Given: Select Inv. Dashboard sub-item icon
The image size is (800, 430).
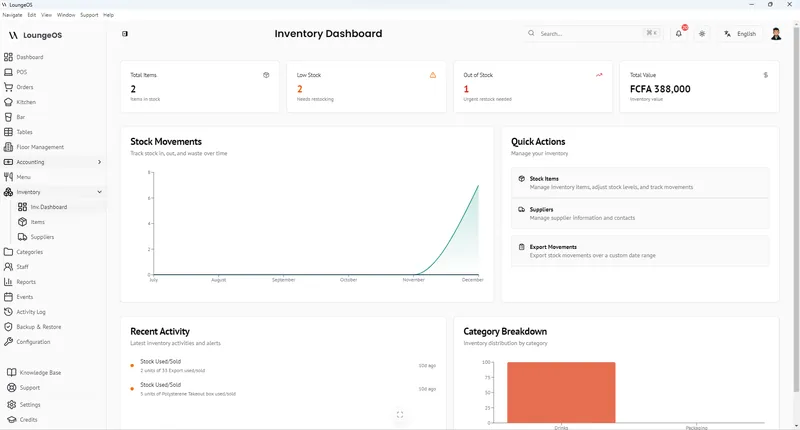Looking at the screenshot, I should [22, 207].
